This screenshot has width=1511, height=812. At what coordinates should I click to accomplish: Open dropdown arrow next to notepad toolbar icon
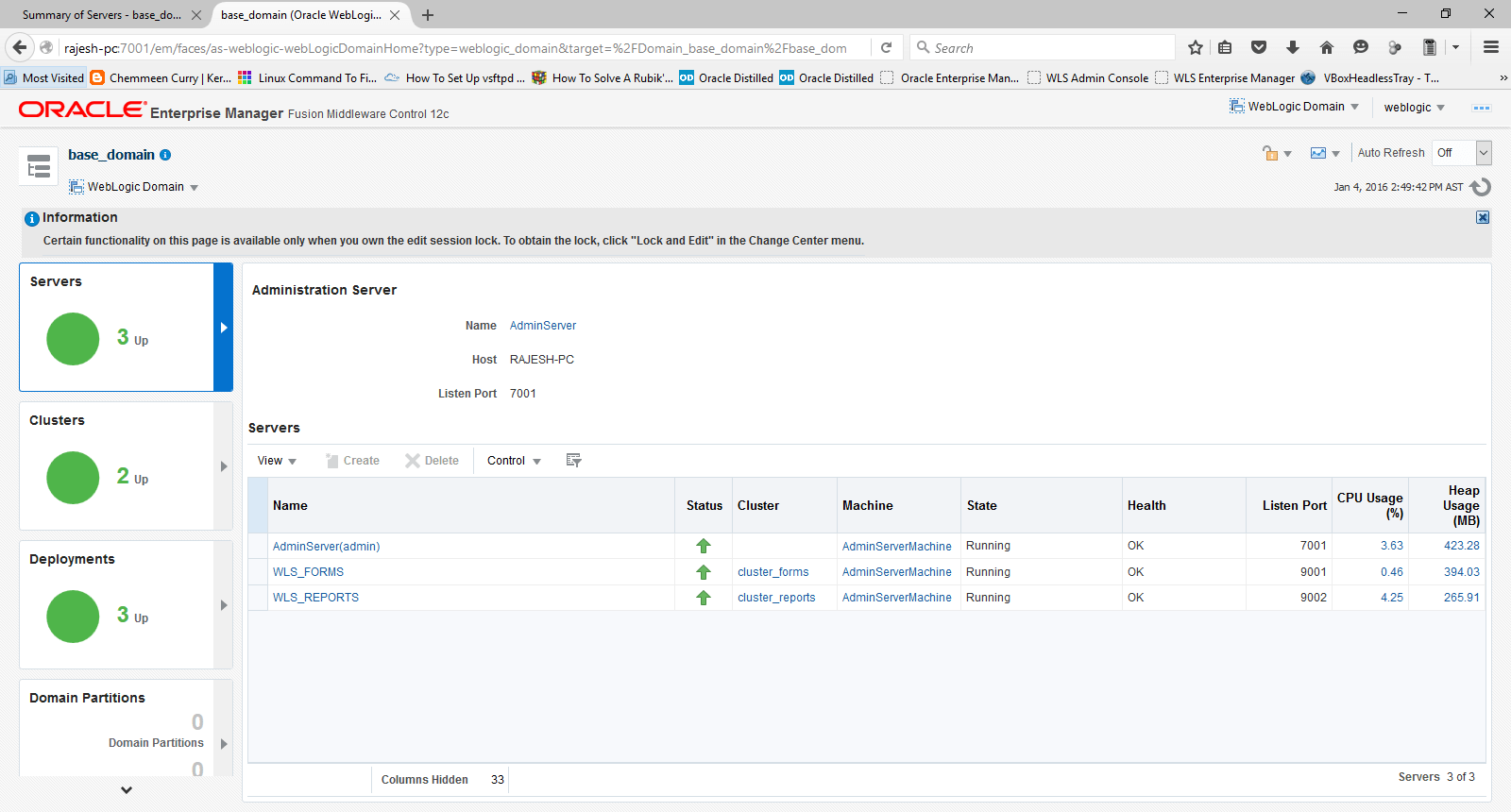coord(1455,48)
